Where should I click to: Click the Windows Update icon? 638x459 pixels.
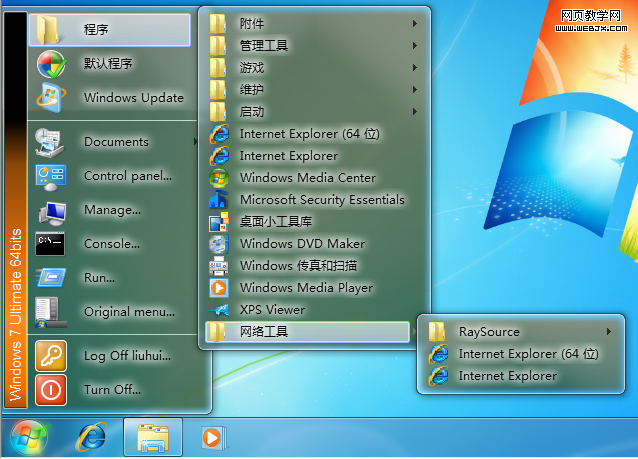click(51, 97)
